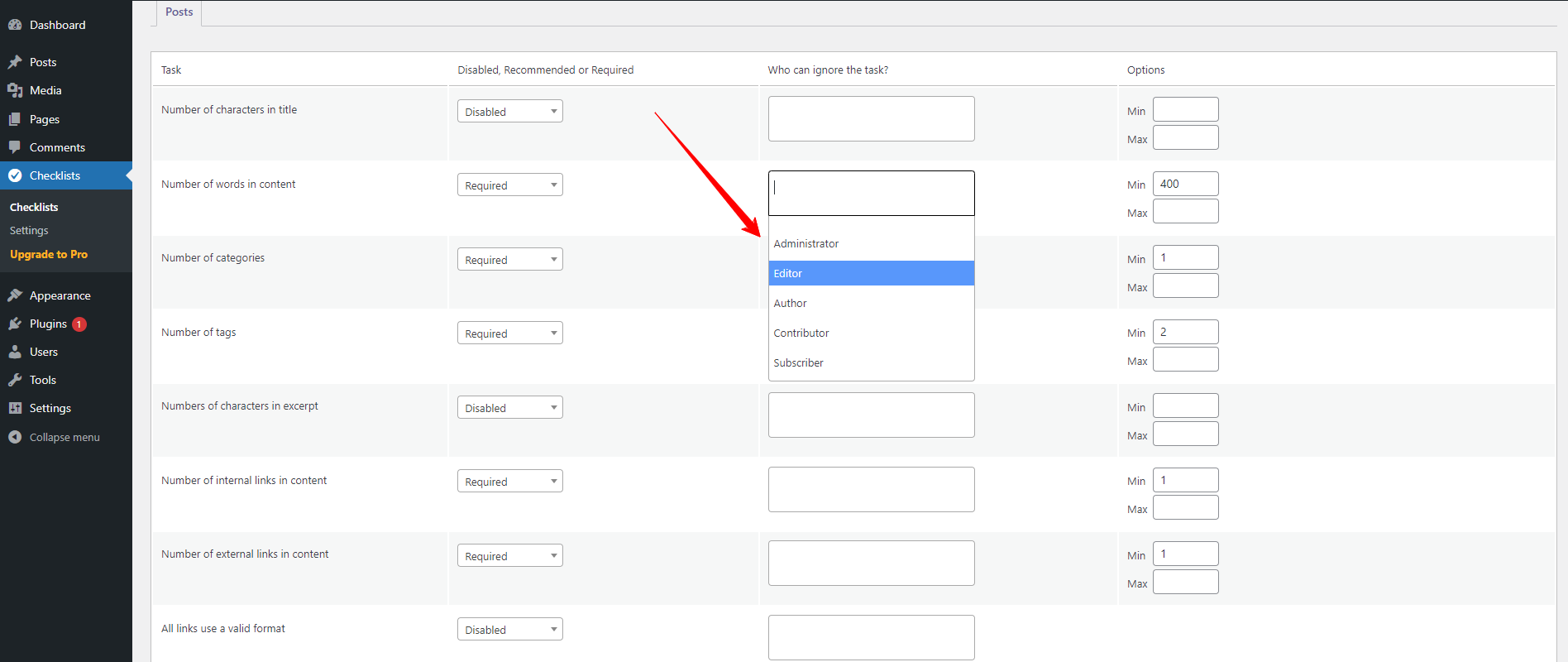This screenshot has height=662, width=1568.
Task: Click the Dashboard gauge icon
Action: click(x=15, y=25)
